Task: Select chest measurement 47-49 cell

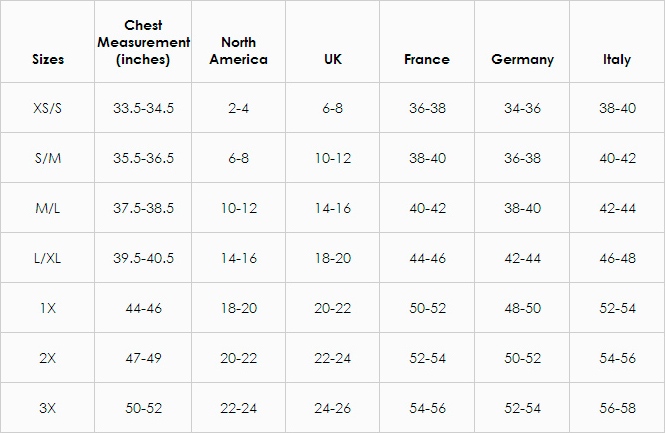Action: pyautogui.click(x=143, y=358)
